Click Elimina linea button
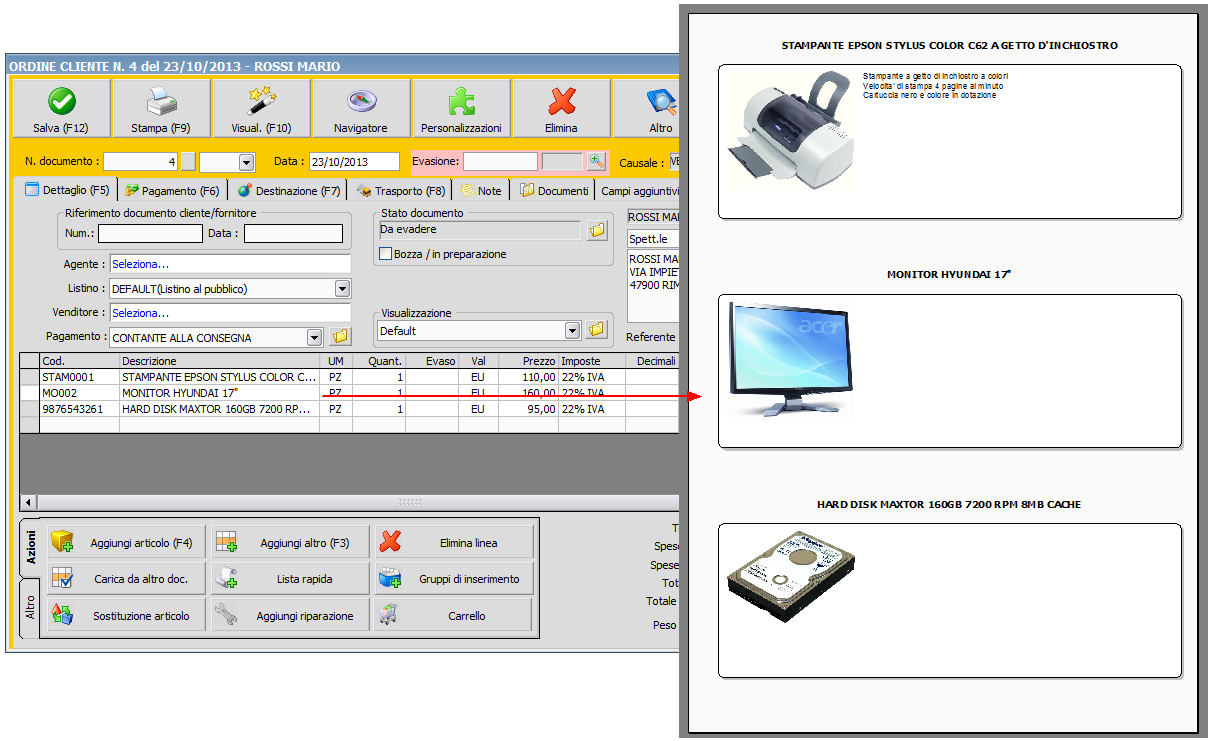This screenshot has width=1211, height=741. pos(454,543)
